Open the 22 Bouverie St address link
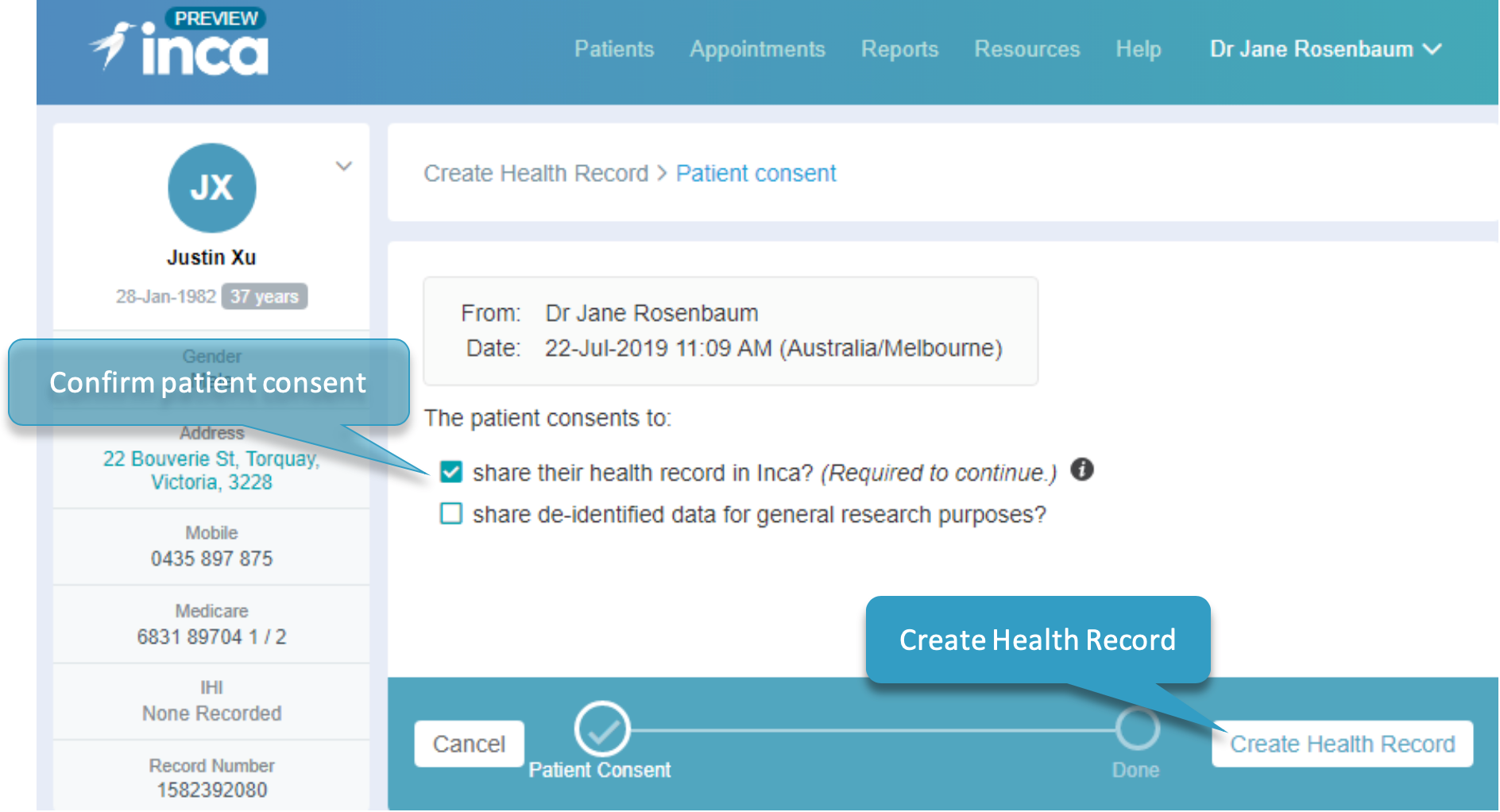 (211, 470)
